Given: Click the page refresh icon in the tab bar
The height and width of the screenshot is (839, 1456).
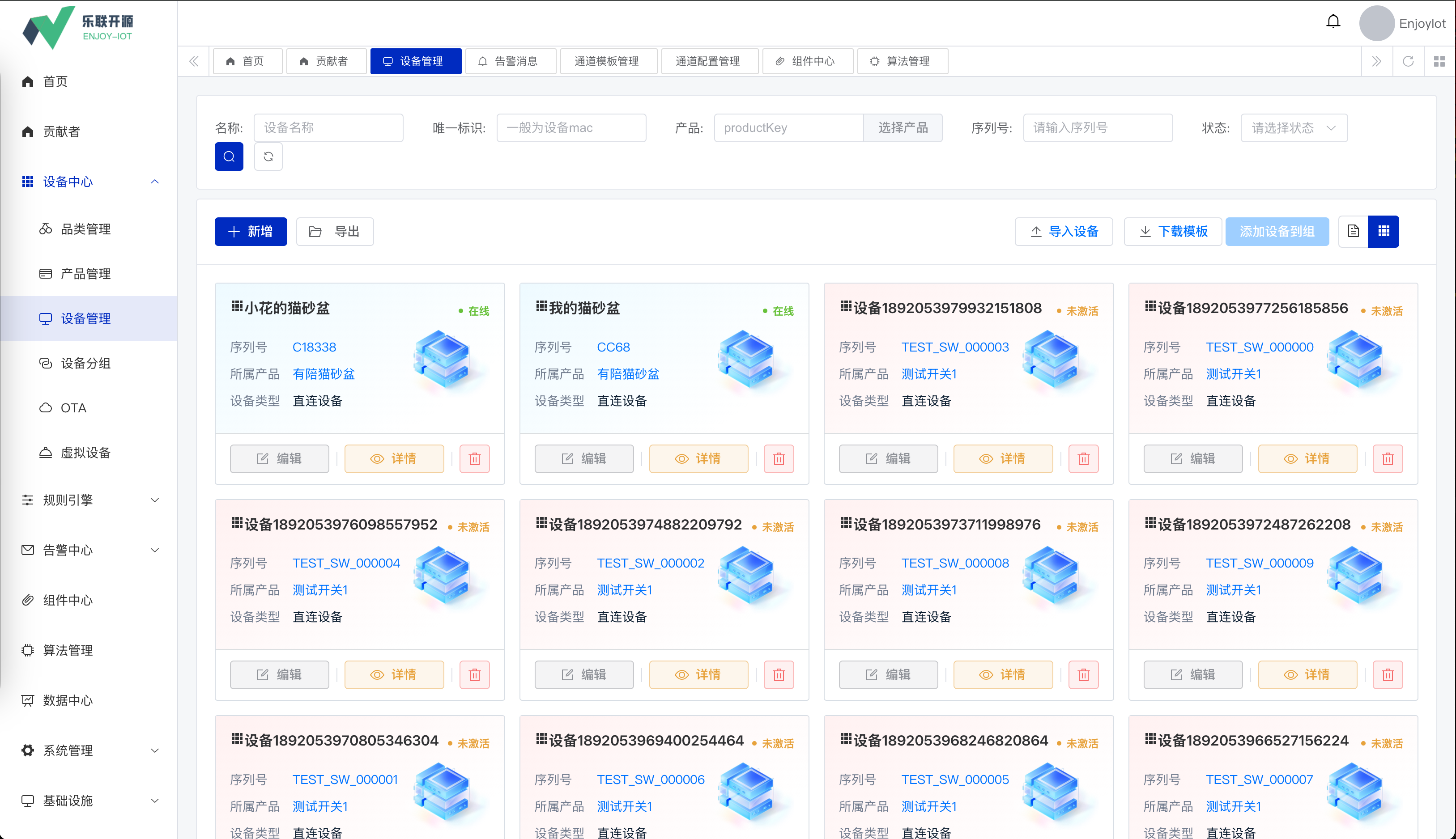Looking at the screenshot, I should point(1409,61).
